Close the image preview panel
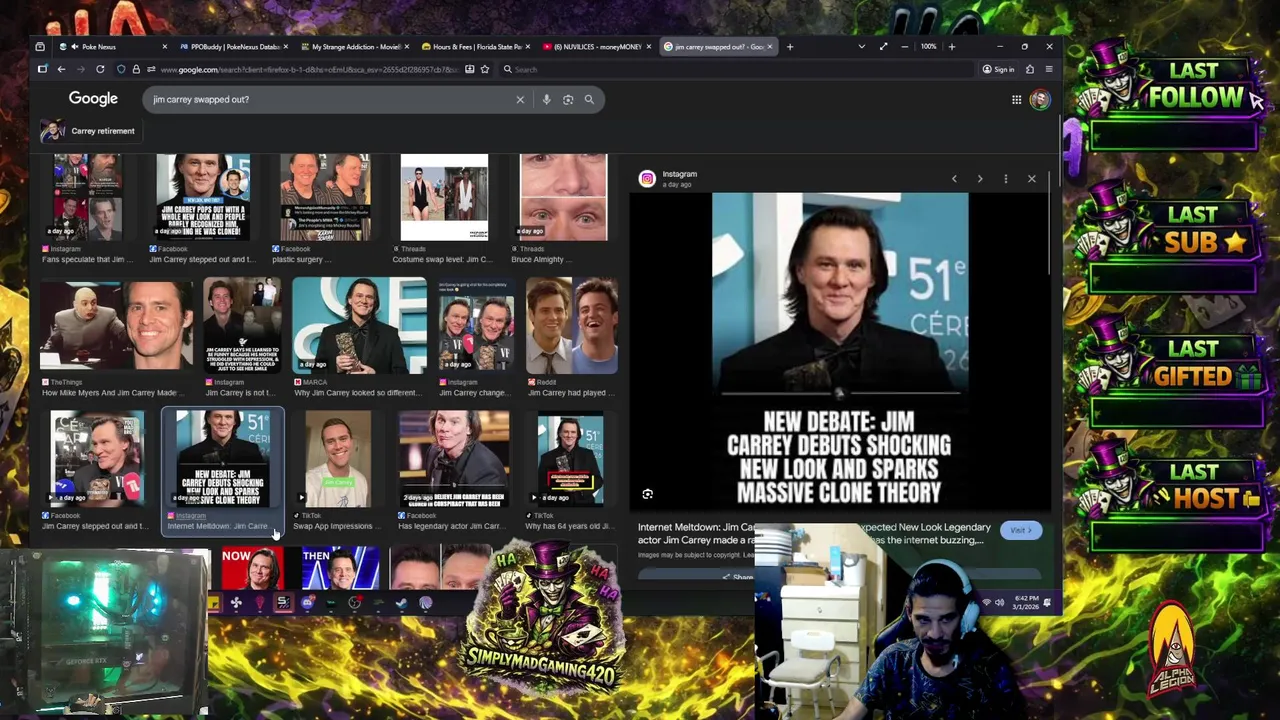 coord(1032,179)
